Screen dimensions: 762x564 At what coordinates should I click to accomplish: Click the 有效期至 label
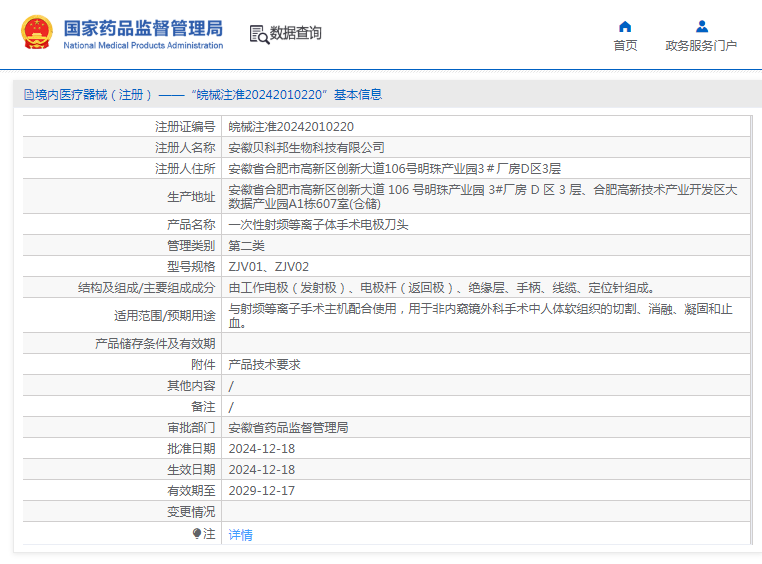click(191, 491)
